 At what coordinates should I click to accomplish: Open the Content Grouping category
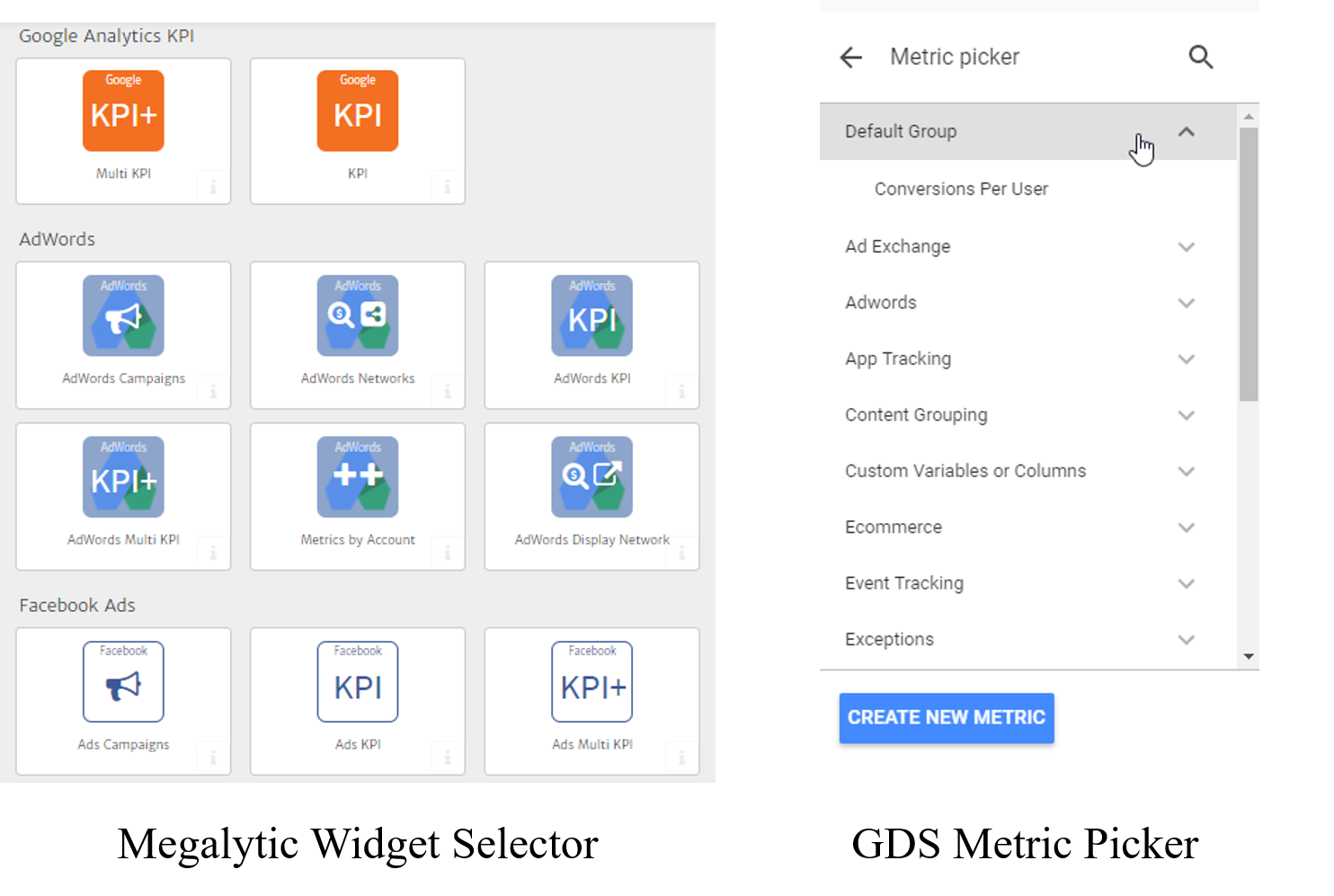pos(916,415)
